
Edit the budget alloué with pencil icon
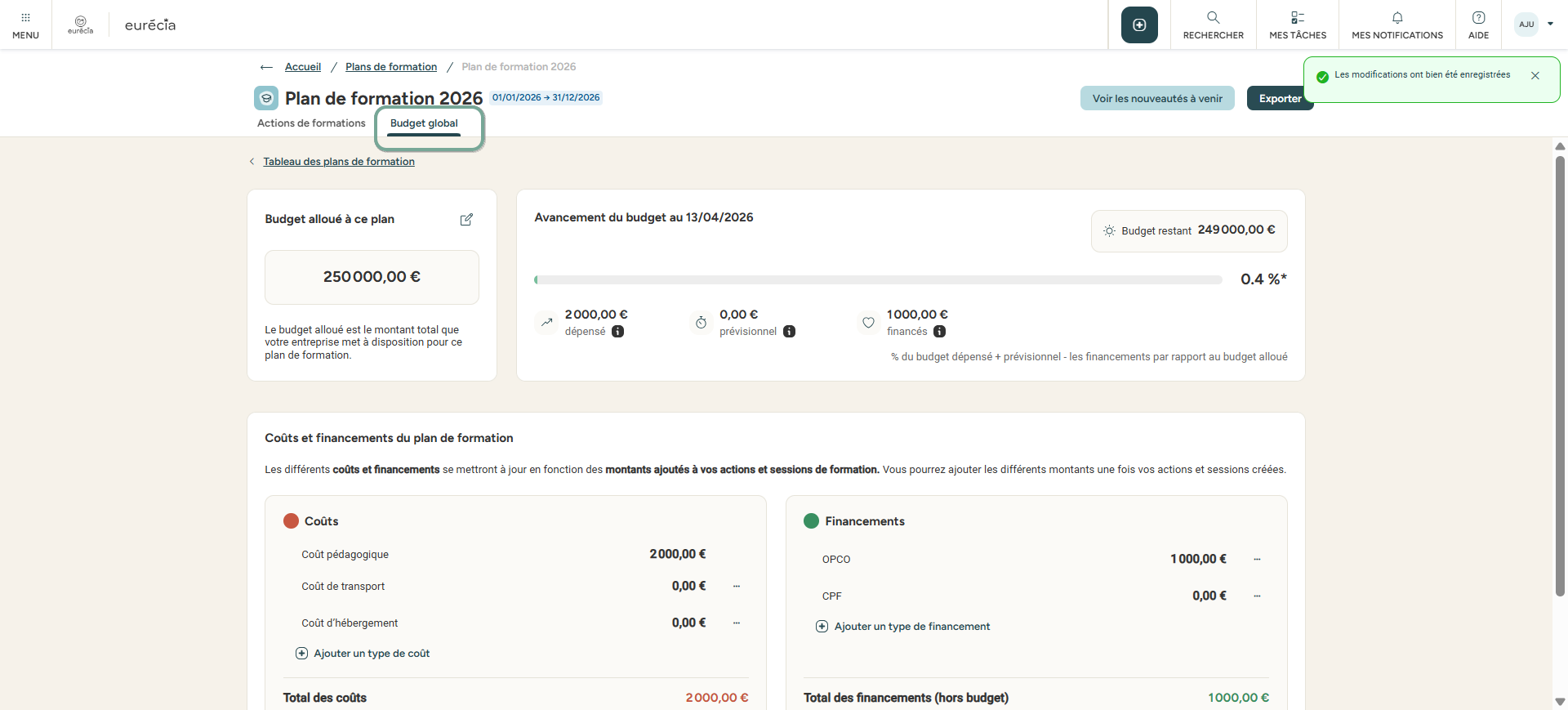click(x=466, y=220)
